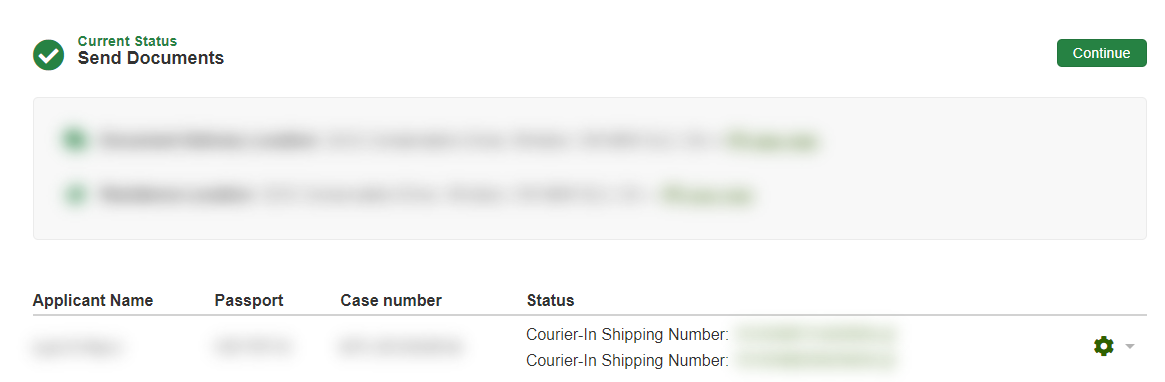
Task: Click the Case number column header
Action: [x=391, y=300]
